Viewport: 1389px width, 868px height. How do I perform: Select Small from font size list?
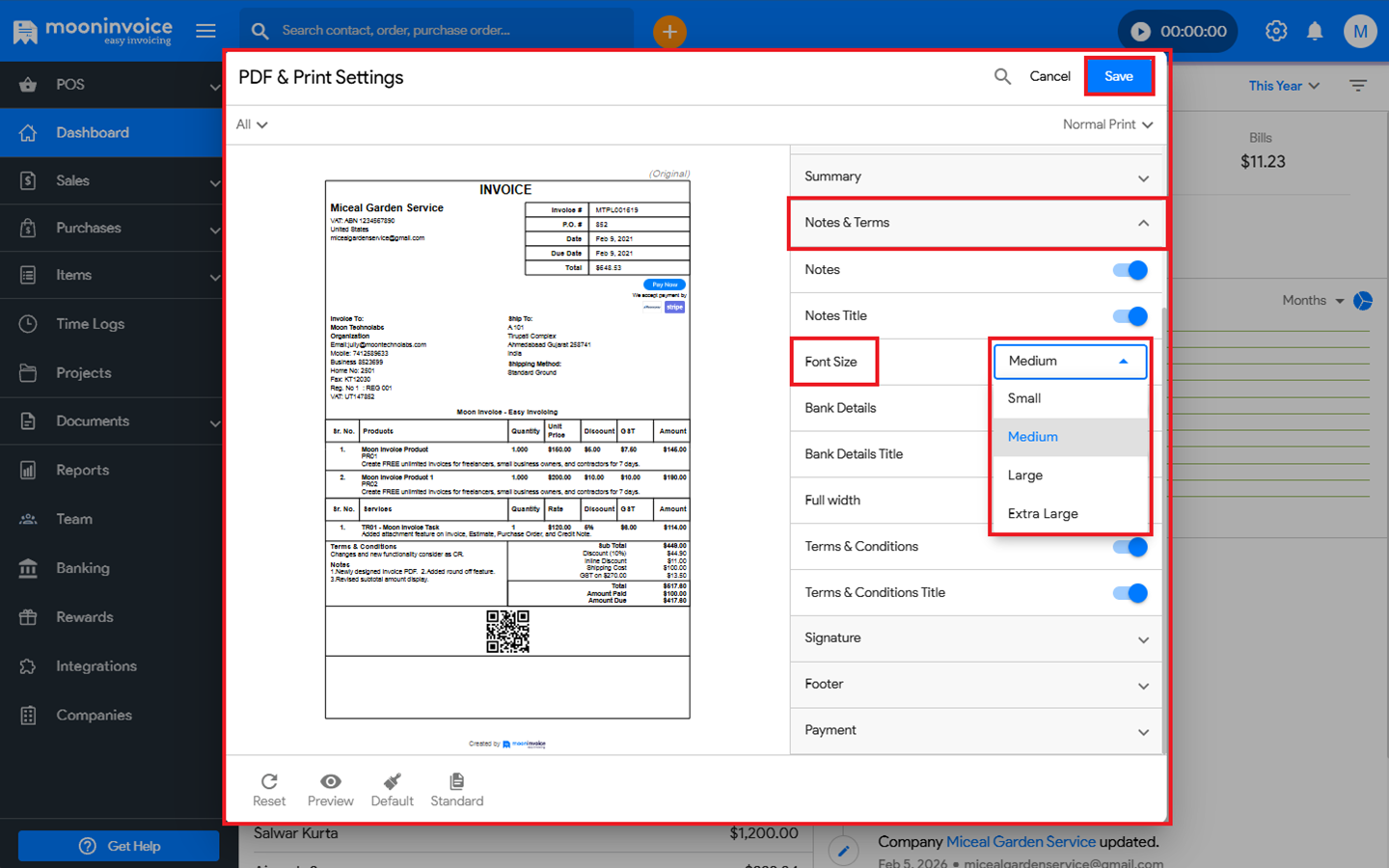pyautogui.click(x=1024, y=398)
